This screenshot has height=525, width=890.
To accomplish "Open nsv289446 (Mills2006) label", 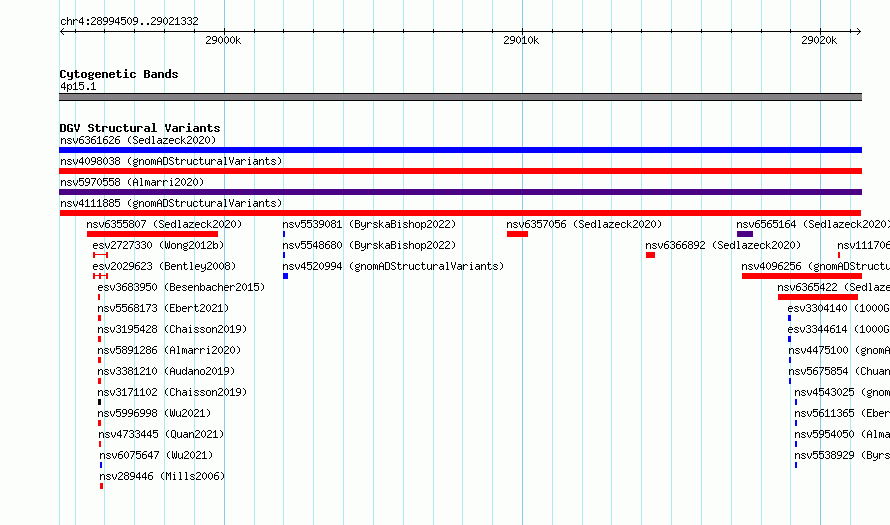I will point(162,476).
